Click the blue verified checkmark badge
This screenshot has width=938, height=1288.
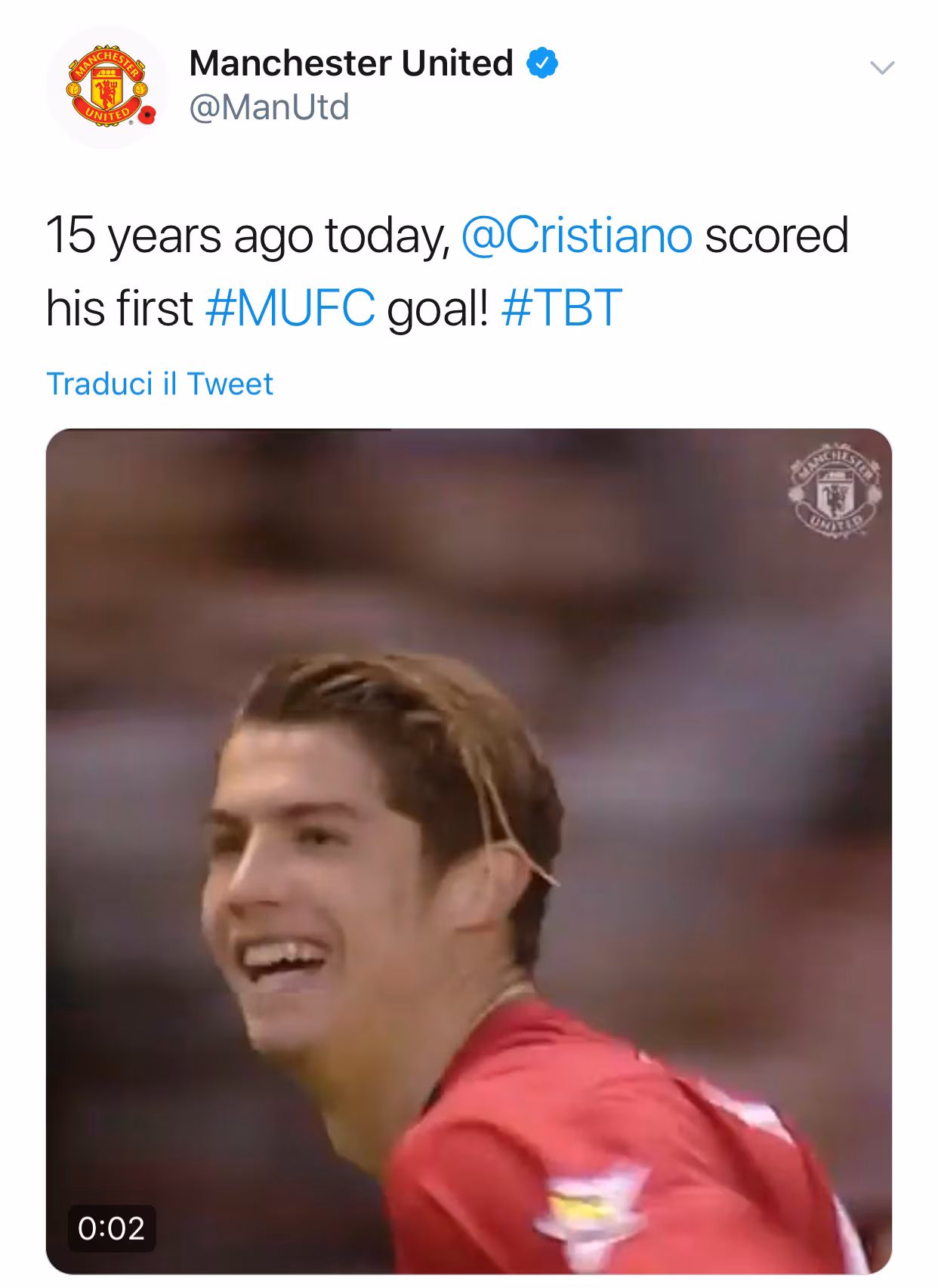(x=542, y=63)
